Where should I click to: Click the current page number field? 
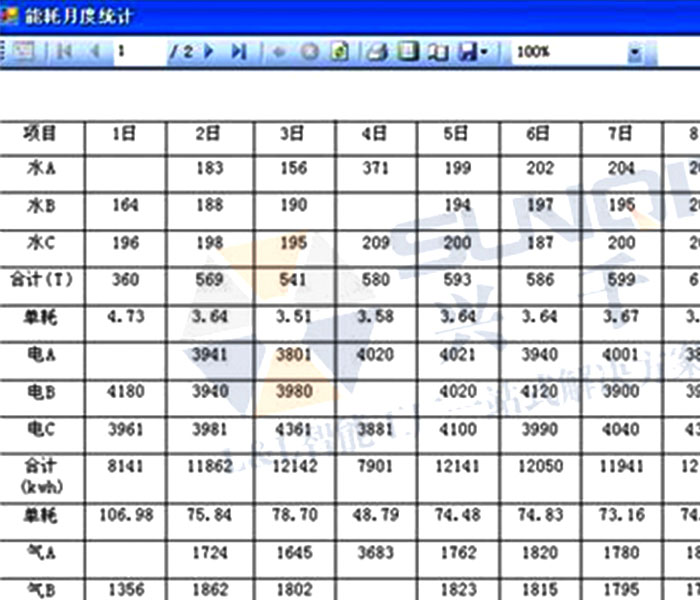point(138,51)
